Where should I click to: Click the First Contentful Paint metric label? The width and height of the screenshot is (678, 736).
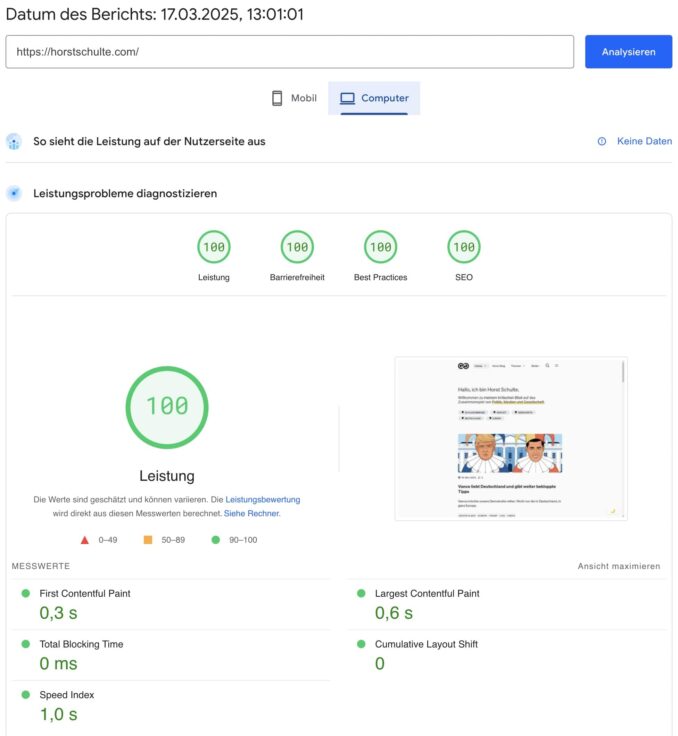click(x=85, y=593)
